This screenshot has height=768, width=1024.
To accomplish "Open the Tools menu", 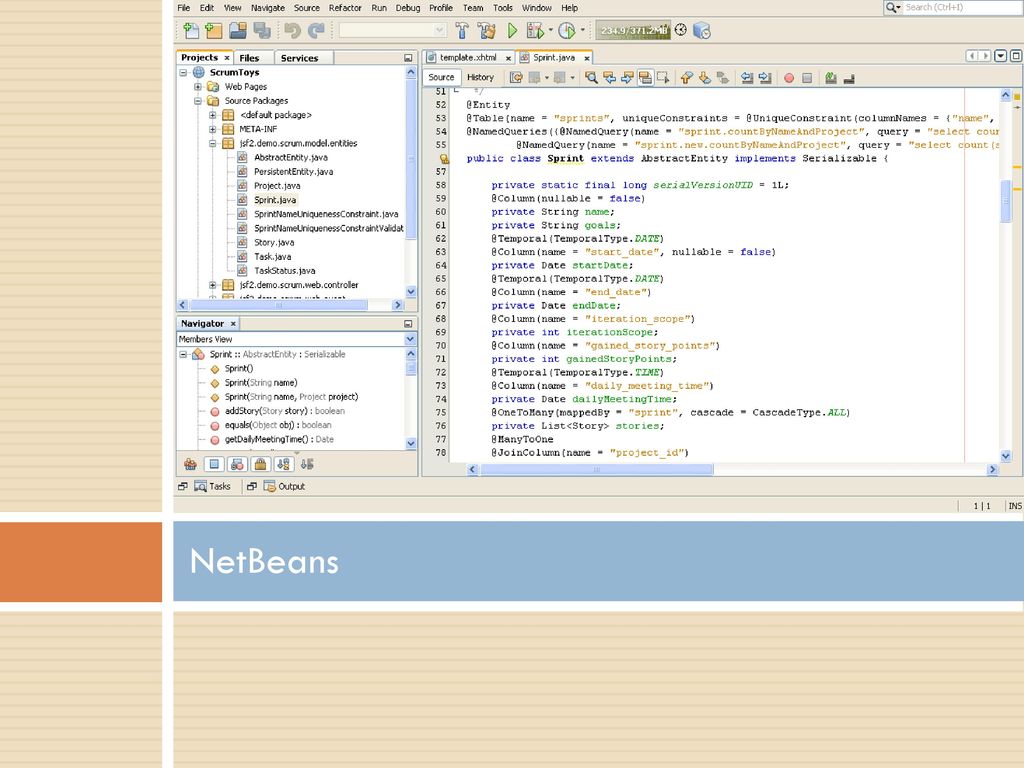I will coord(503,8).
